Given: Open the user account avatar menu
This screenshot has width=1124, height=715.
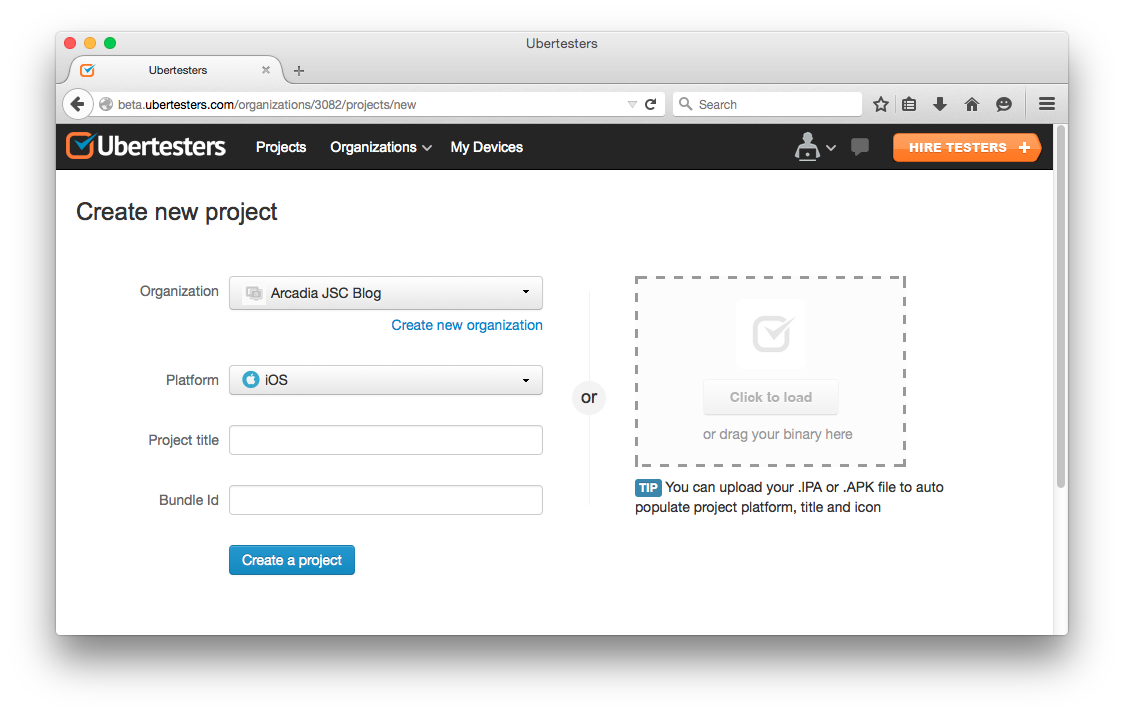Looking at the screenshot, I should click(813, 147).
